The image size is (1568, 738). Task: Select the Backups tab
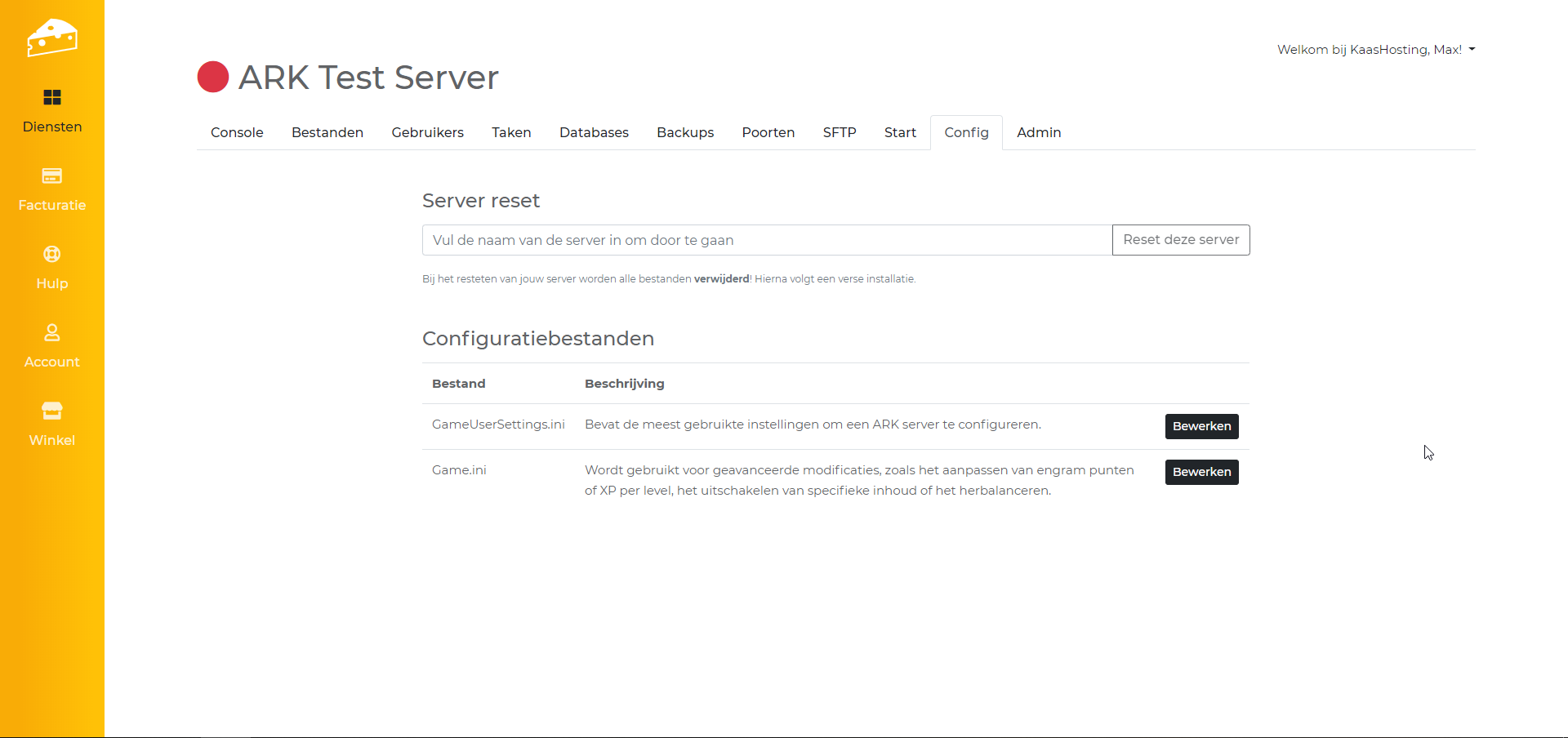[685, 133]
